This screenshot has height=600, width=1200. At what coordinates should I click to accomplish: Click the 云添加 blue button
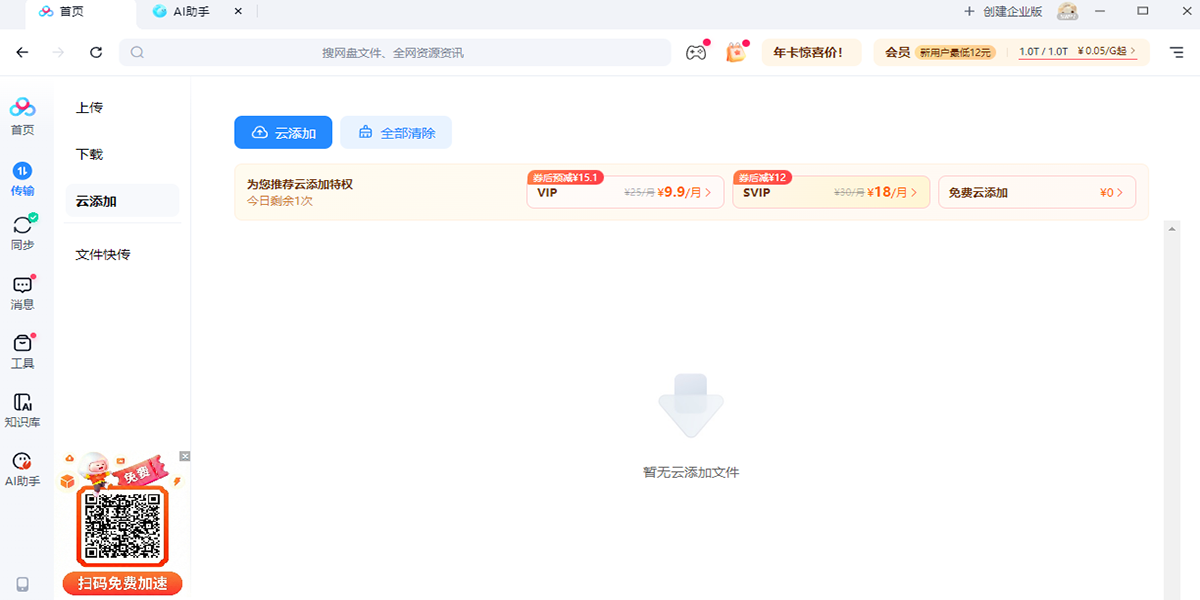pyautogui.click(x=283, y=132)
